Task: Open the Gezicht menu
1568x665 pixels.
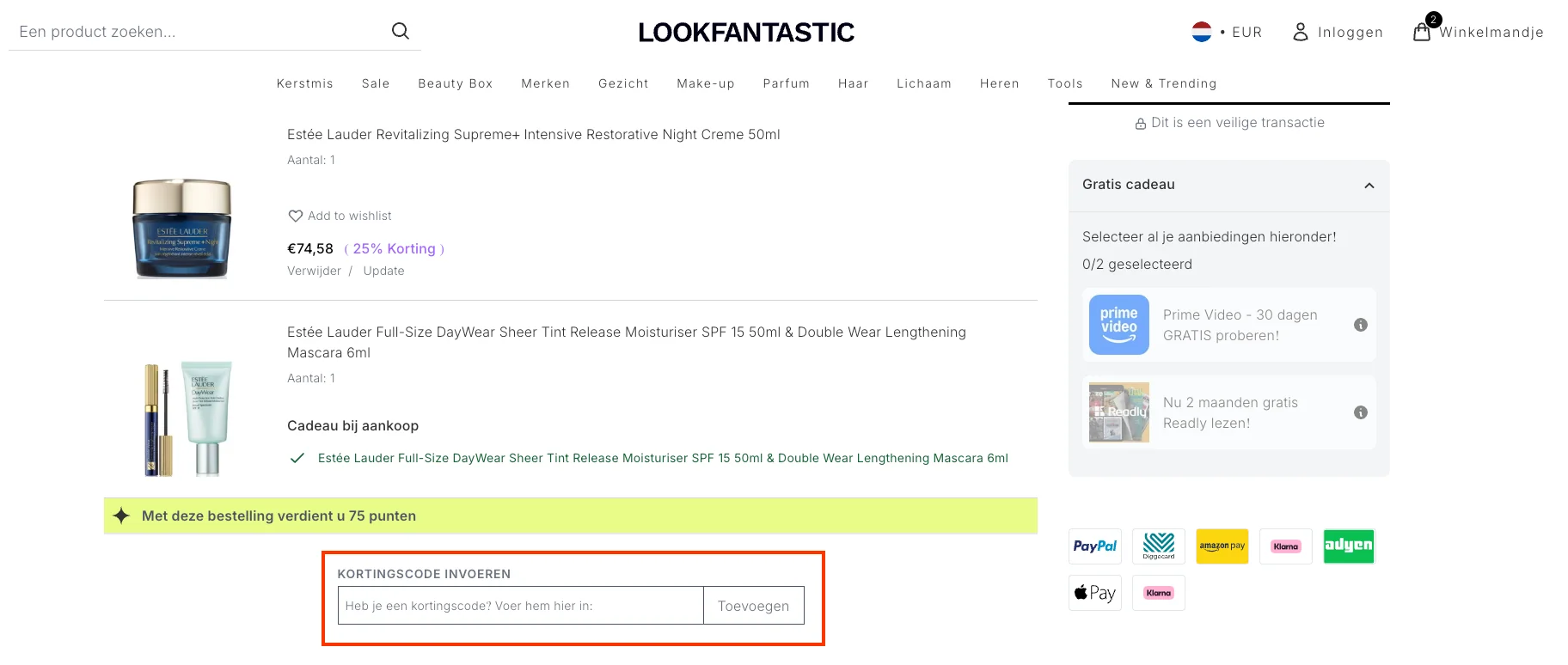Action: tap(623, 83)
